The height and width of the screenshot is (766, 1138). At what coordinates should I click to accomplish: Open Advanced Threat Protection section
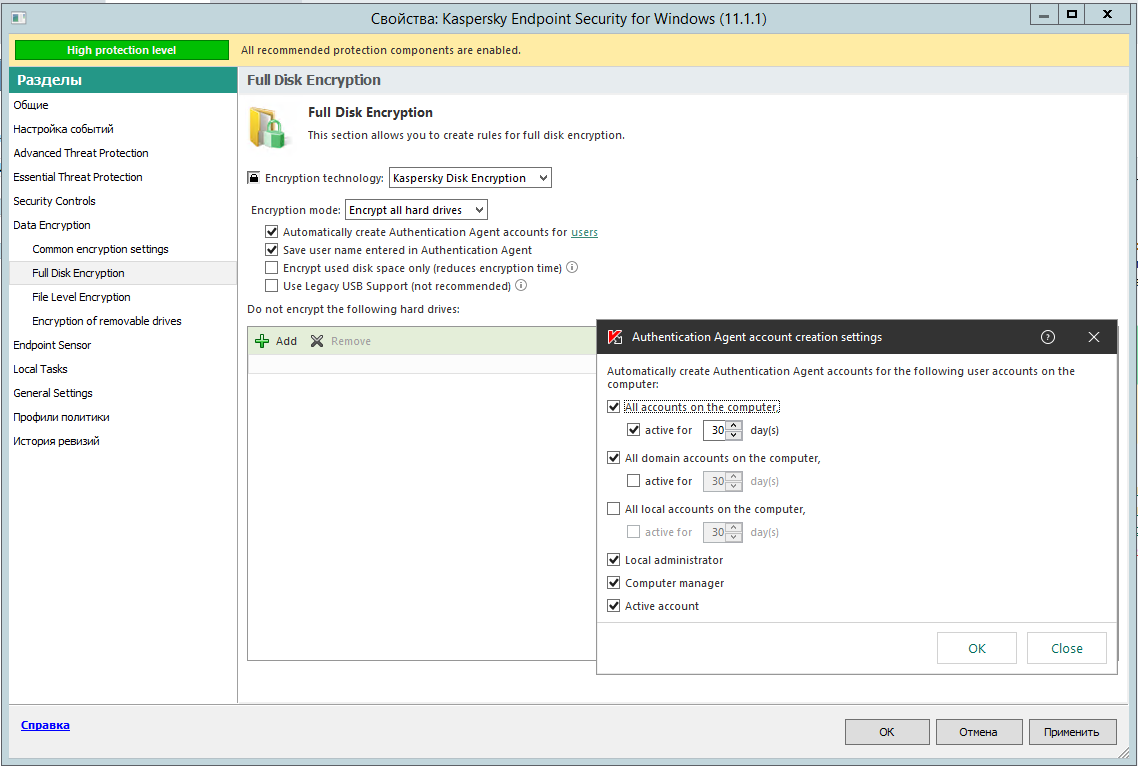(81, 153)
